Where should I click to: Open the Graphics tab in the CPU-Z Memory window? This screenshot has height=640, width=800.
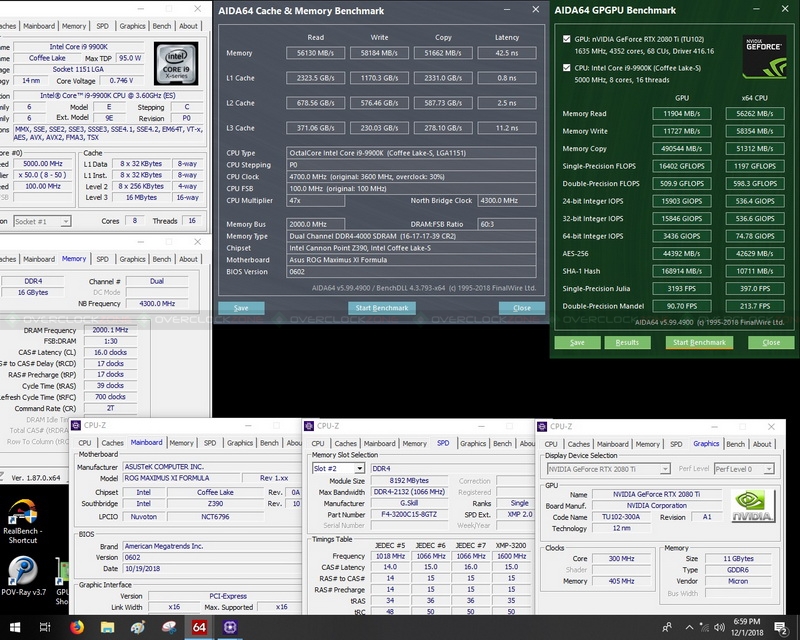pos(132,259)
